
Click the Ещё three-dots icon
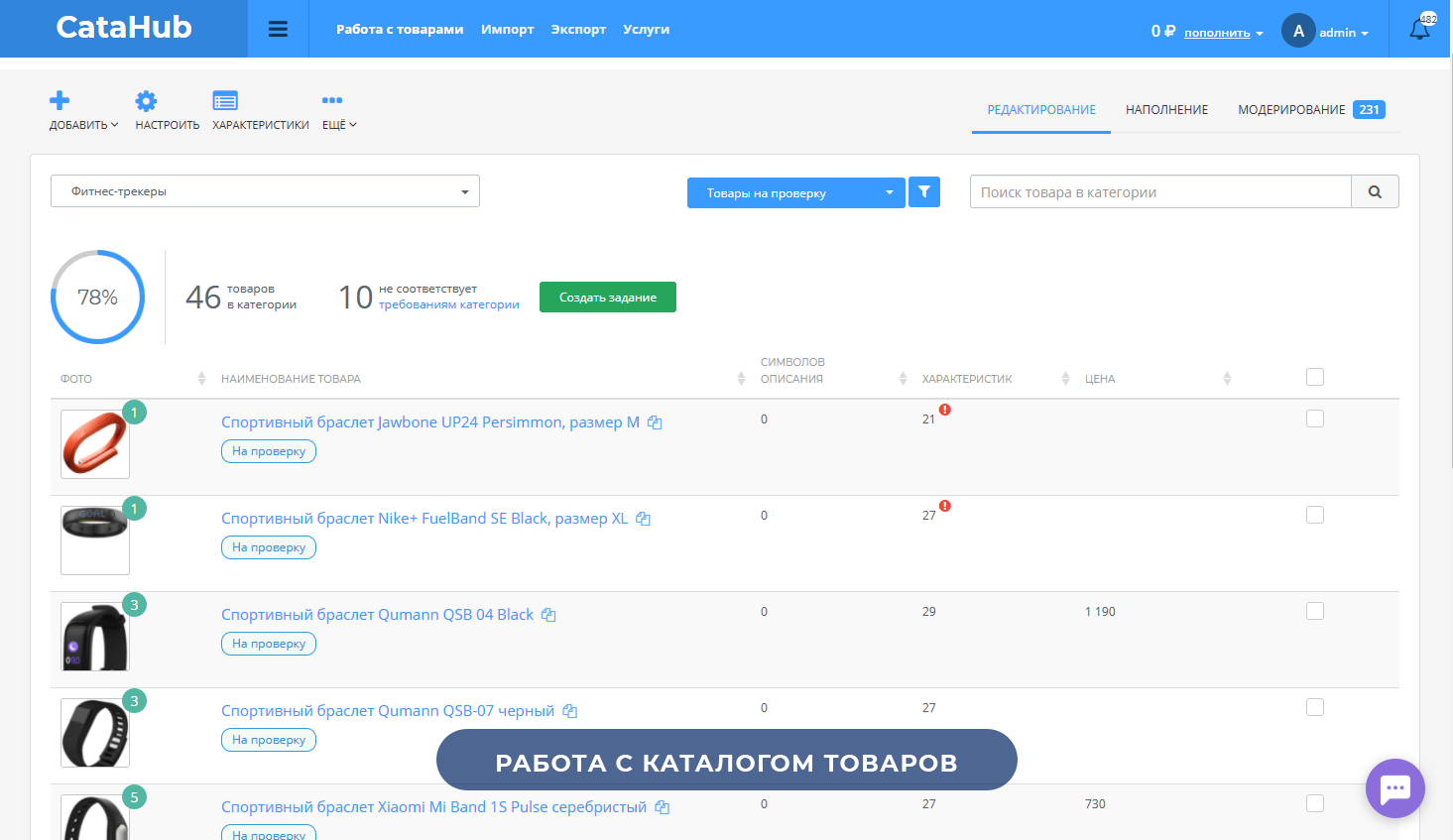pos(332,100)
